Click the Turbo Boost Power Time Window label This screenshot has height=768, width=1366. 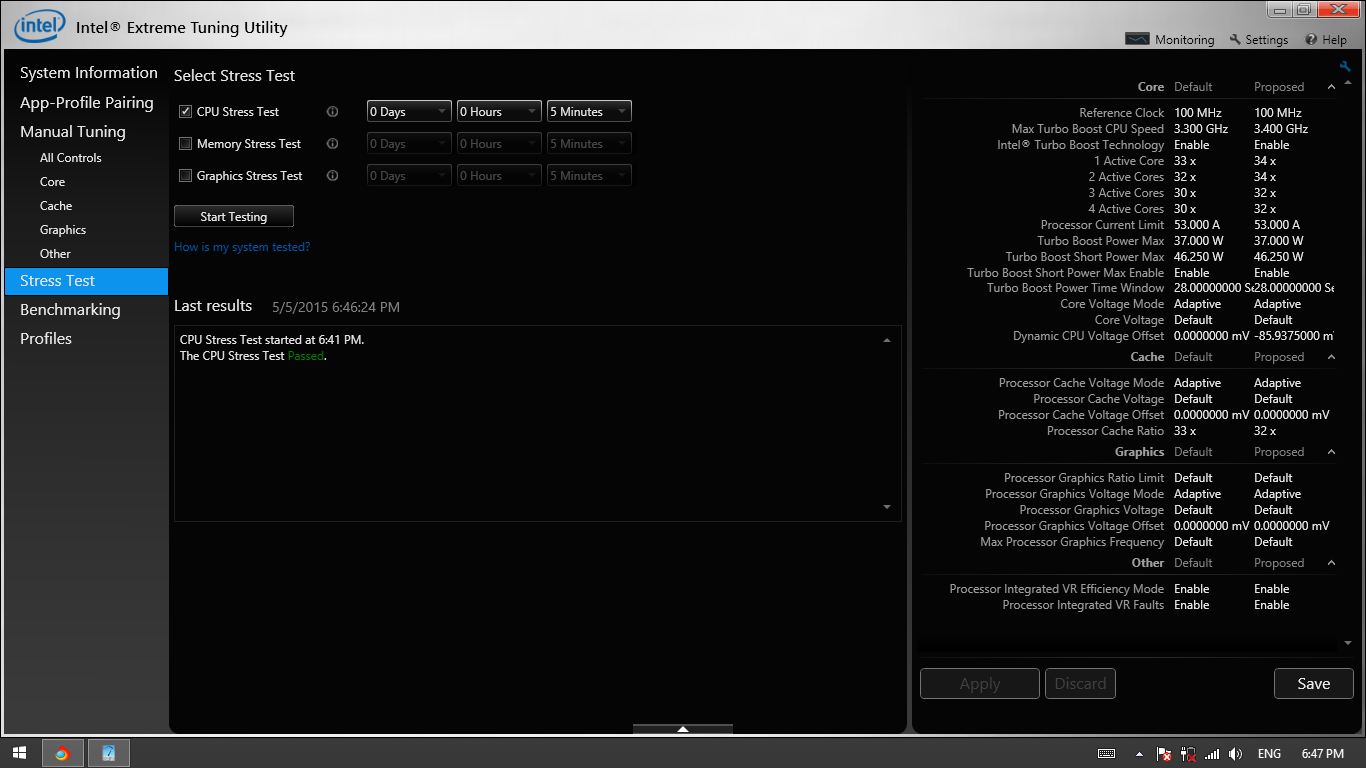[x=1076, y=288]
